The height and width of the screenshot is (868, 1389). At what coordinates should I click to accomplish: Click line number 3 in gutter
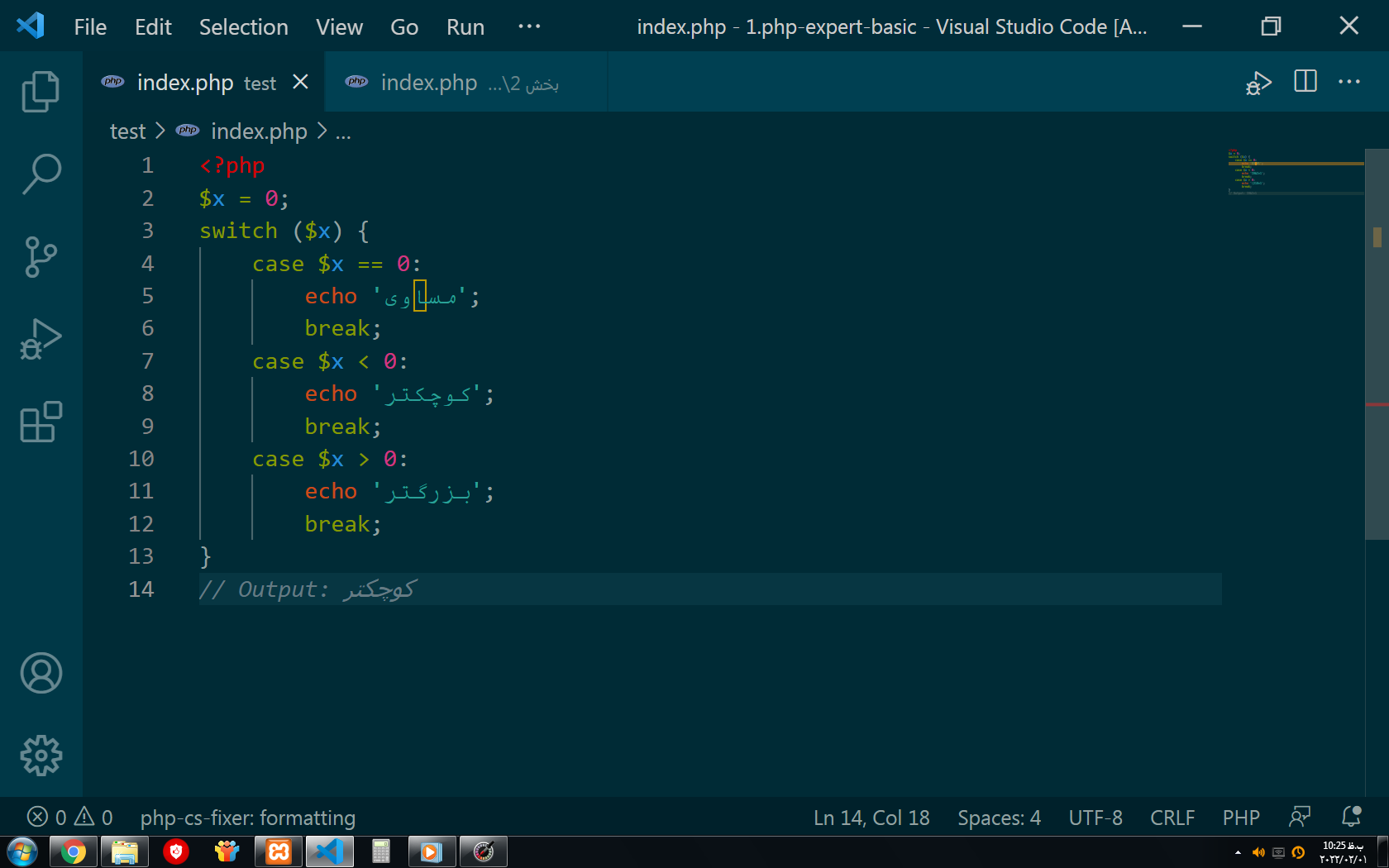pyautogui.click(x=147, y=231)
